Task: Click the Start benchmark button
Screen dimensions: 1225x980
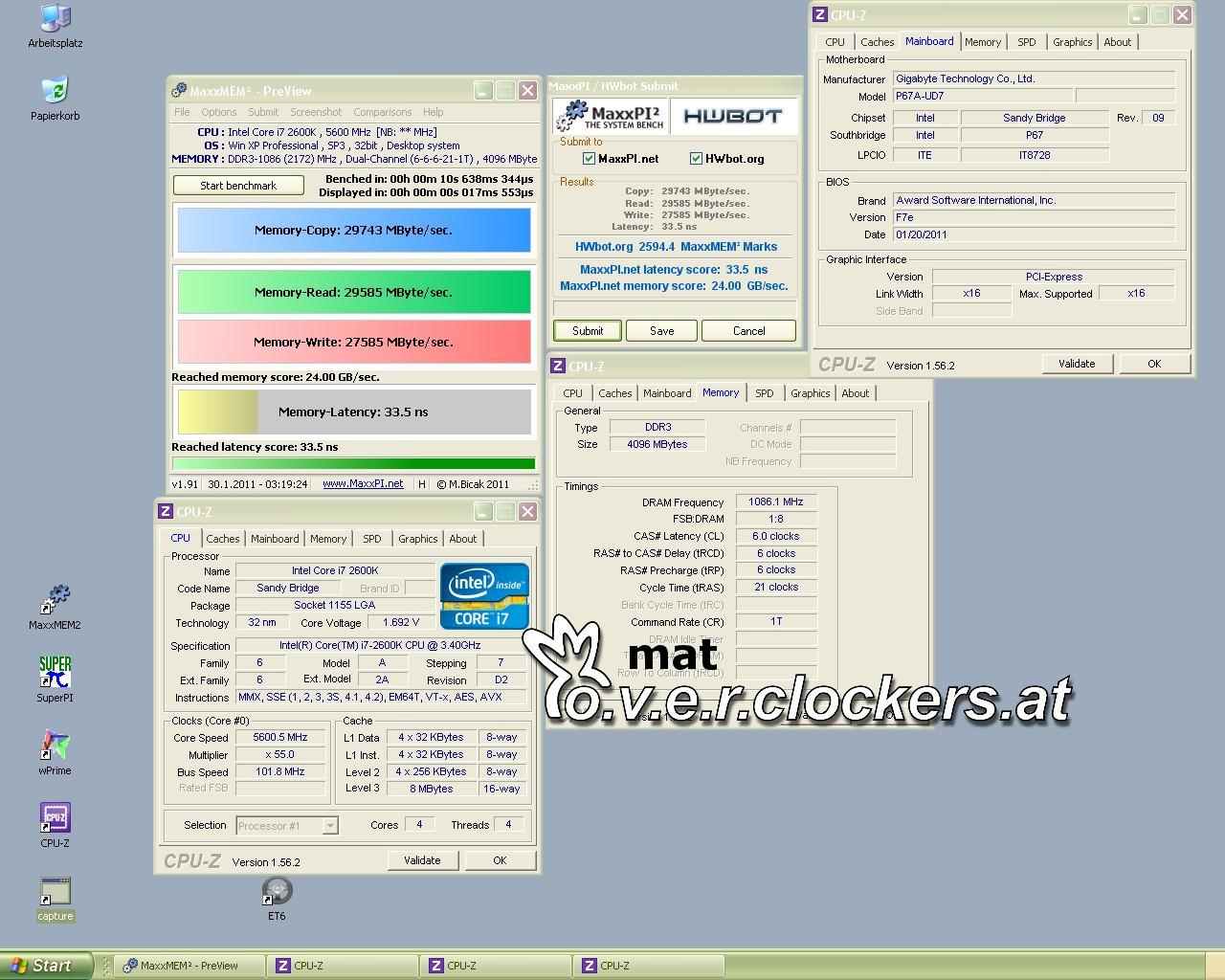Action: point(238,186)
